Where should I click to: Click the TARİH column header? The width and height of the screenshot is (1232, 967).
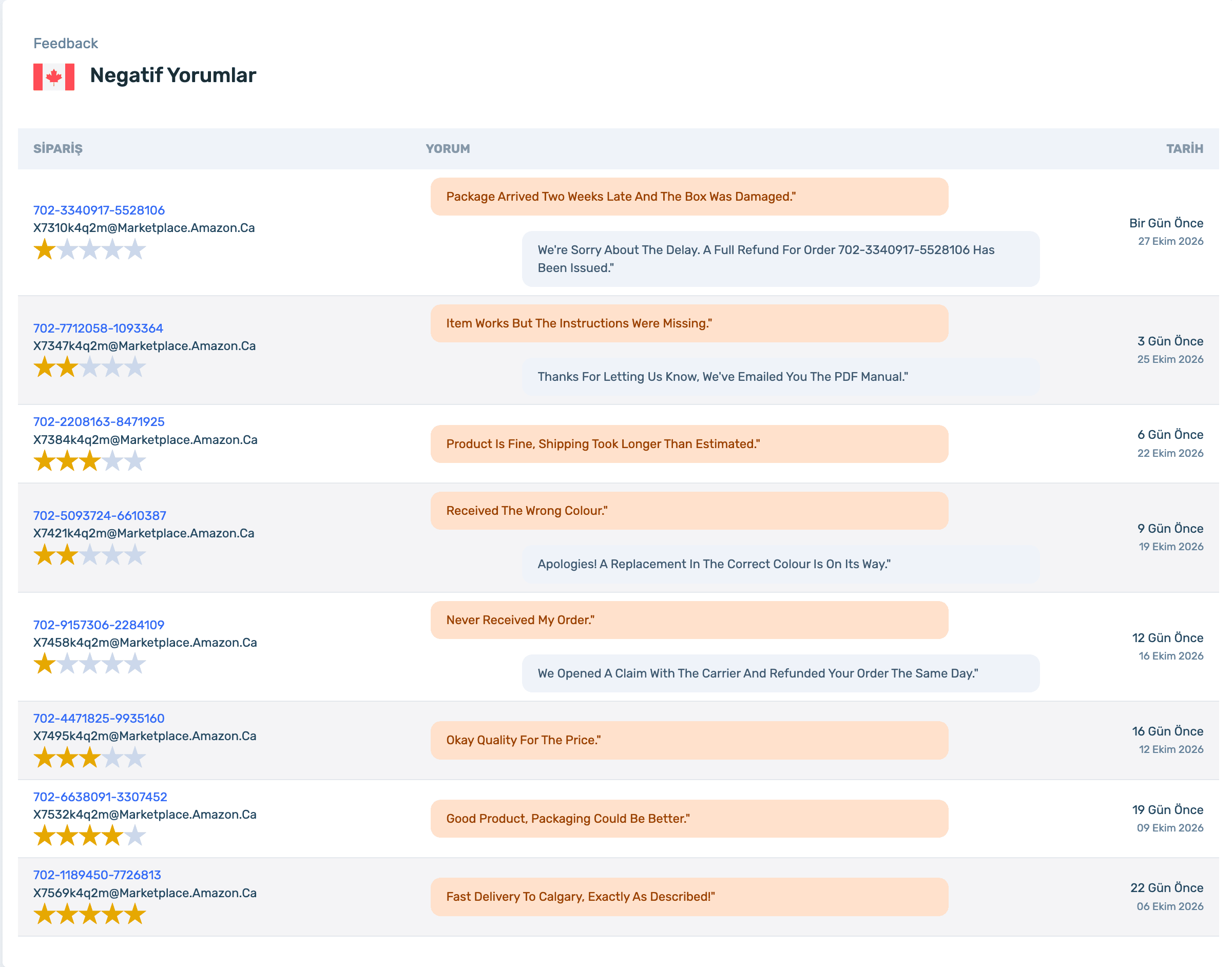[x=1184, y=149]
